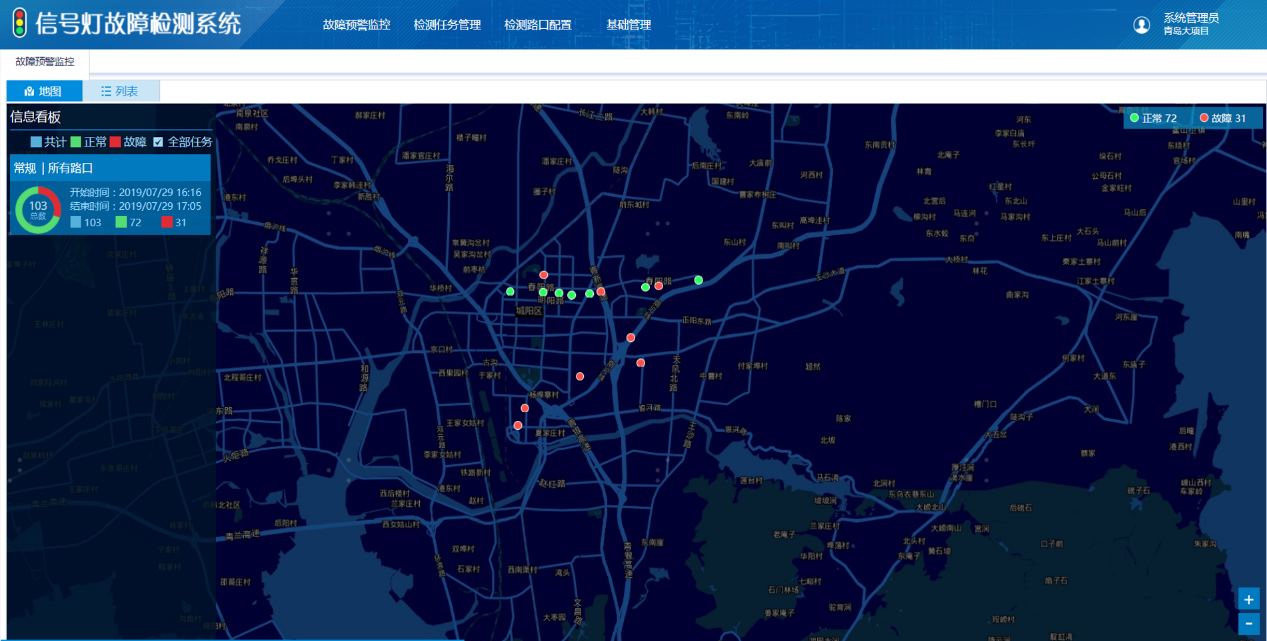Click the red marker above 春阳路
The width and height of the screenshot is (1267, 641).
(544, 275)
